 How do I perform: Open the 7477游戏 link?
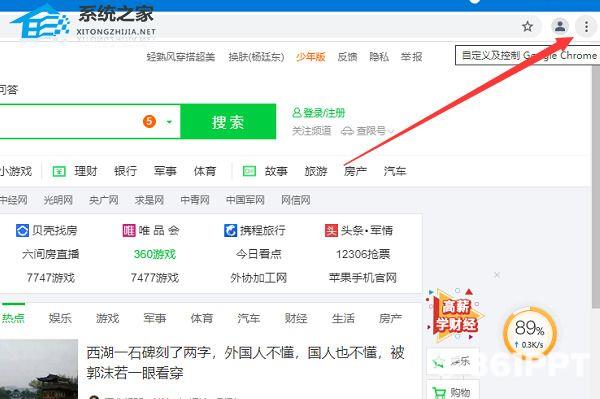point(155,278)
